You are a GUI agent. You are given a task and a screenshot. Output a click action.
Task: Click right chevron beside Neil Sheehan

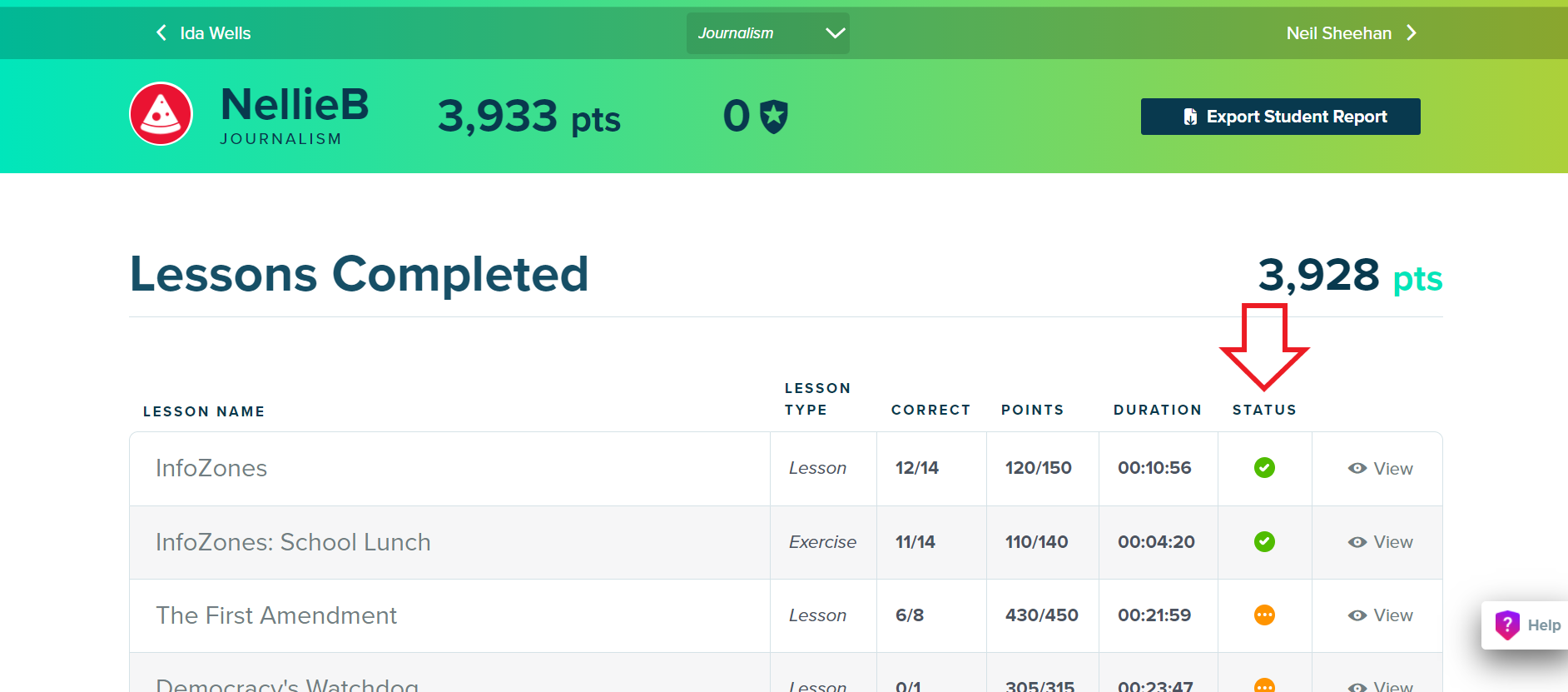[1412, 33]
